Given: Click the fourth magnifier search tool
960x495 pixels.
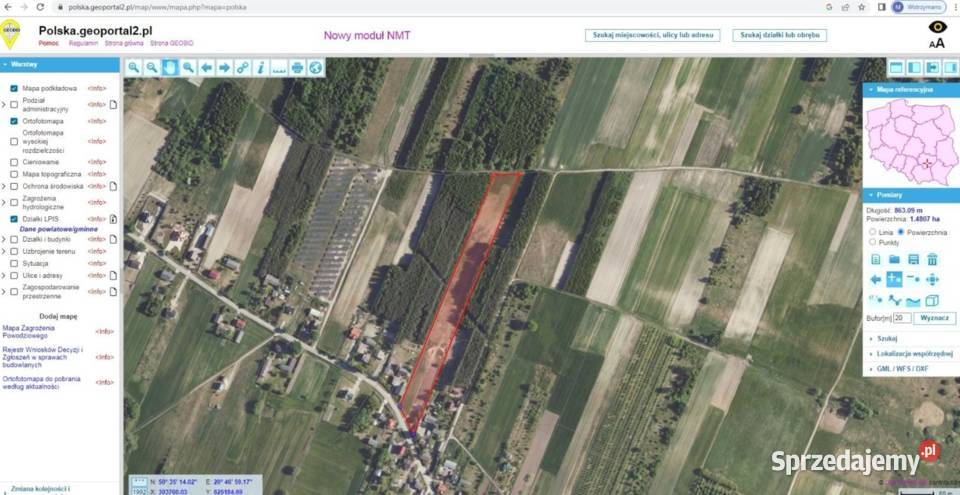Looking at the screenshot, I should click(x=189, y=67).
